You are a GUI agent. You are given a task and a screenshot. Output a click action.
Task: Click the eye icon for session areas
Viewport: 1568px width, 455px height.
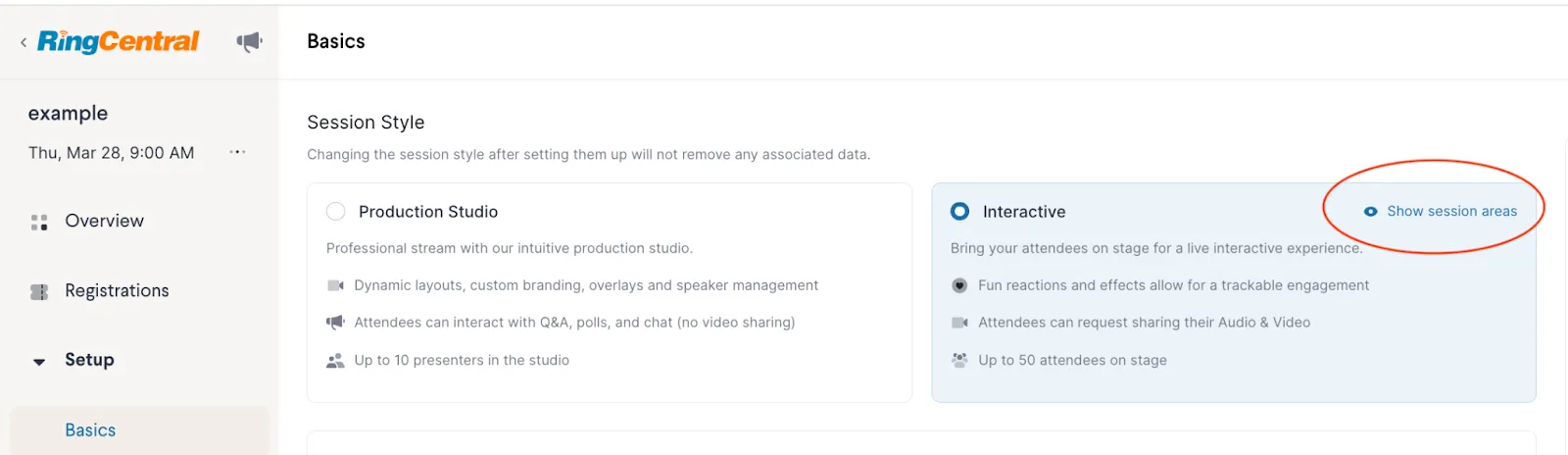pos(1370,212)
